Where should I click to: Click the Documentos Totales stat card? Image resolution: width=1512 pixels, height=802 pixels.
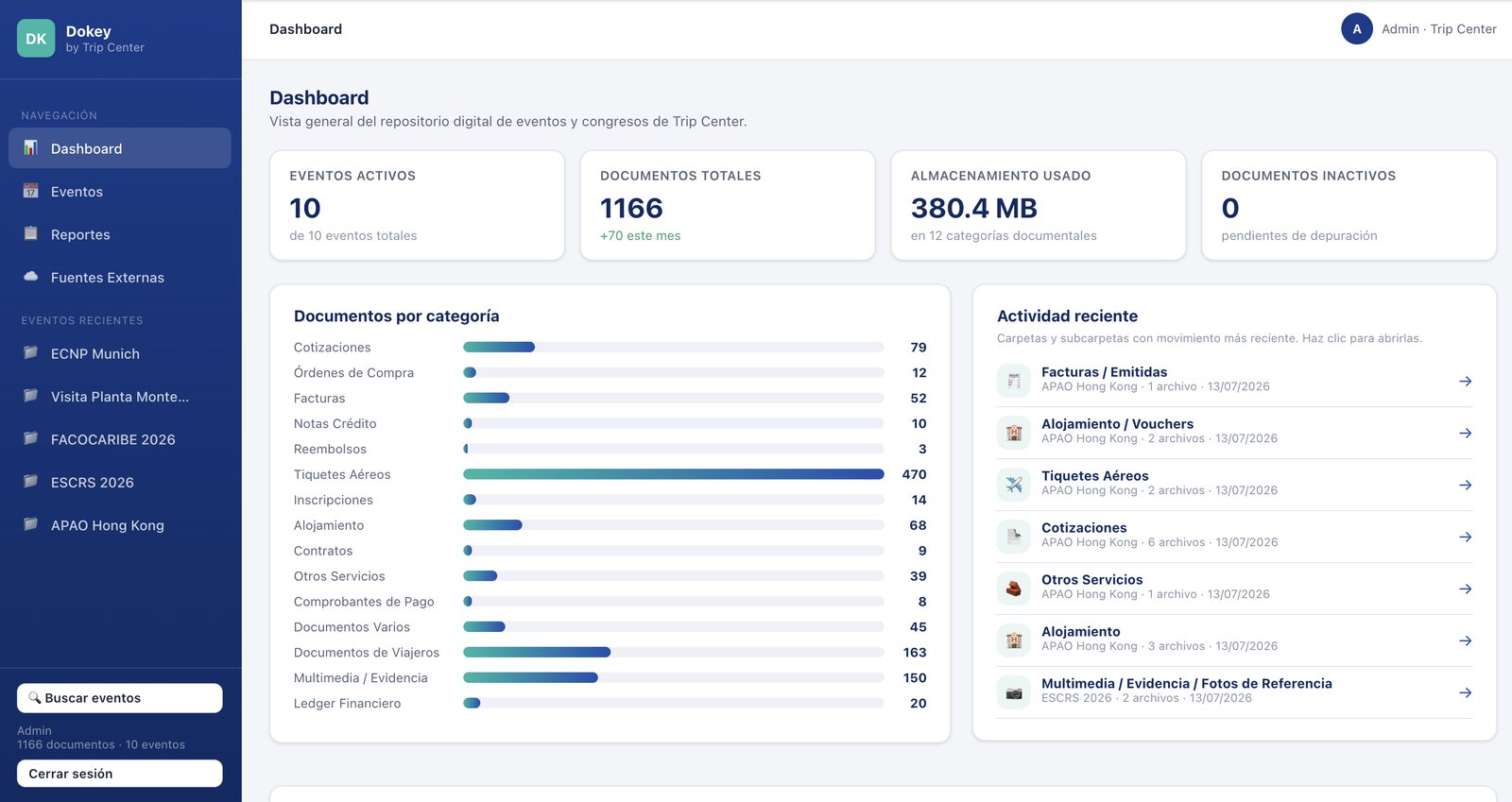(728, 205)
